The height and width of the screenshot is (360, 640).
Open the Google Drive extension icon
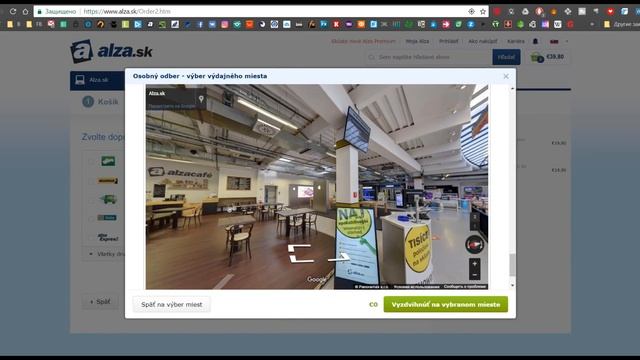(525, 11)
